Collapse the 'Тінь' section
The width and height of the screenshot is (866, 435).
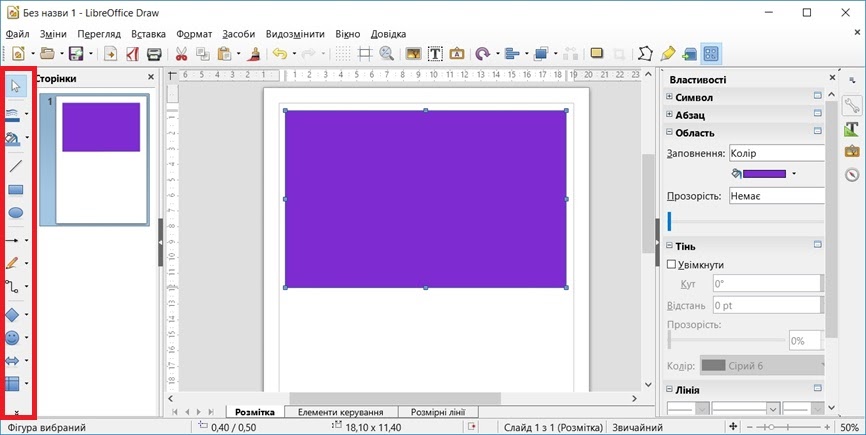pos(670,246)
